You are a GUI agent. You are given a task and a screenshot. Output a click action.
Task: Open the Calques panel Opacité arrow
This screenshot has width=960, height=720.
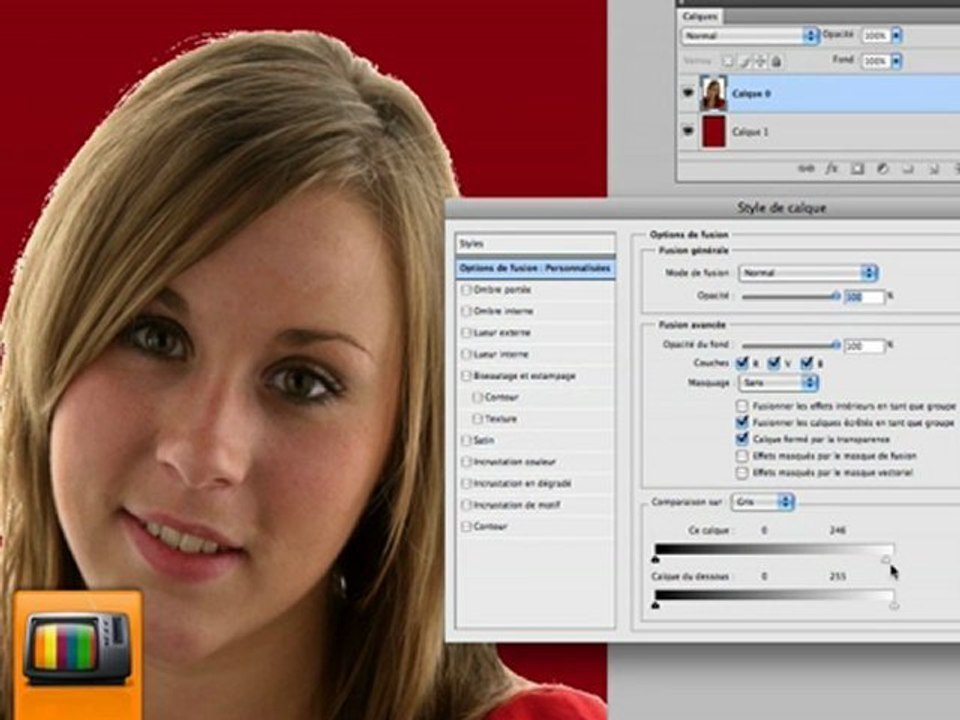point(896,36)
